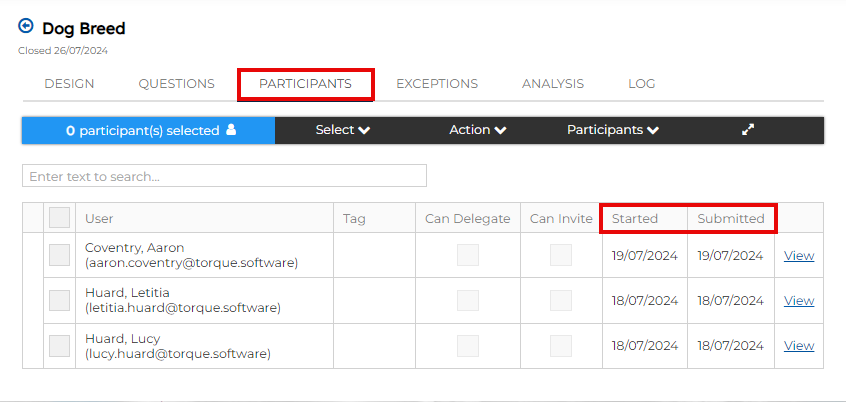Select the checkbox for Lucy Huard
The image size is (846, 402).
[x=59, y=346]
